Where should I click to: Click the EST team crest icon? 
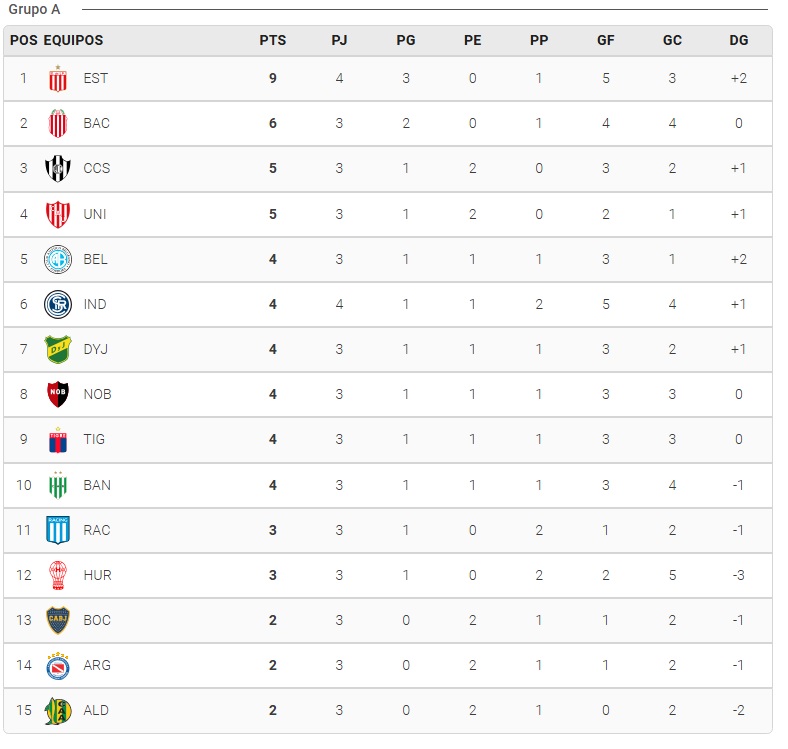pyautogui.click(x=58, y=79)
